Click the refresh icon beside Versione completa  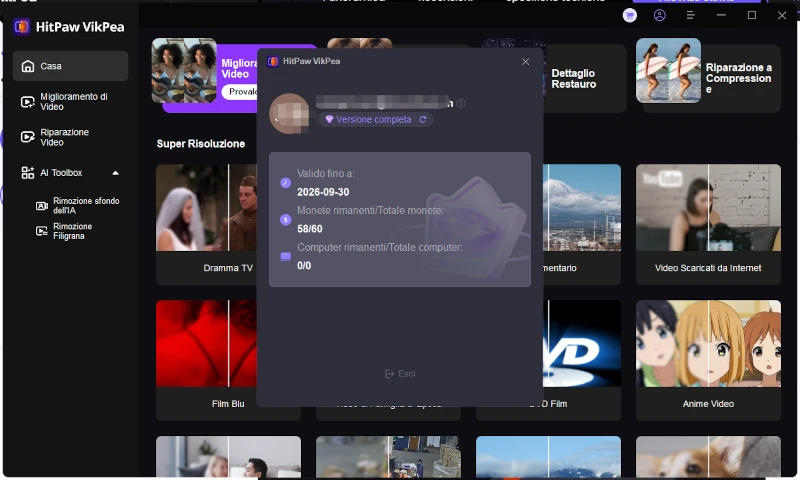coord(423,119)
